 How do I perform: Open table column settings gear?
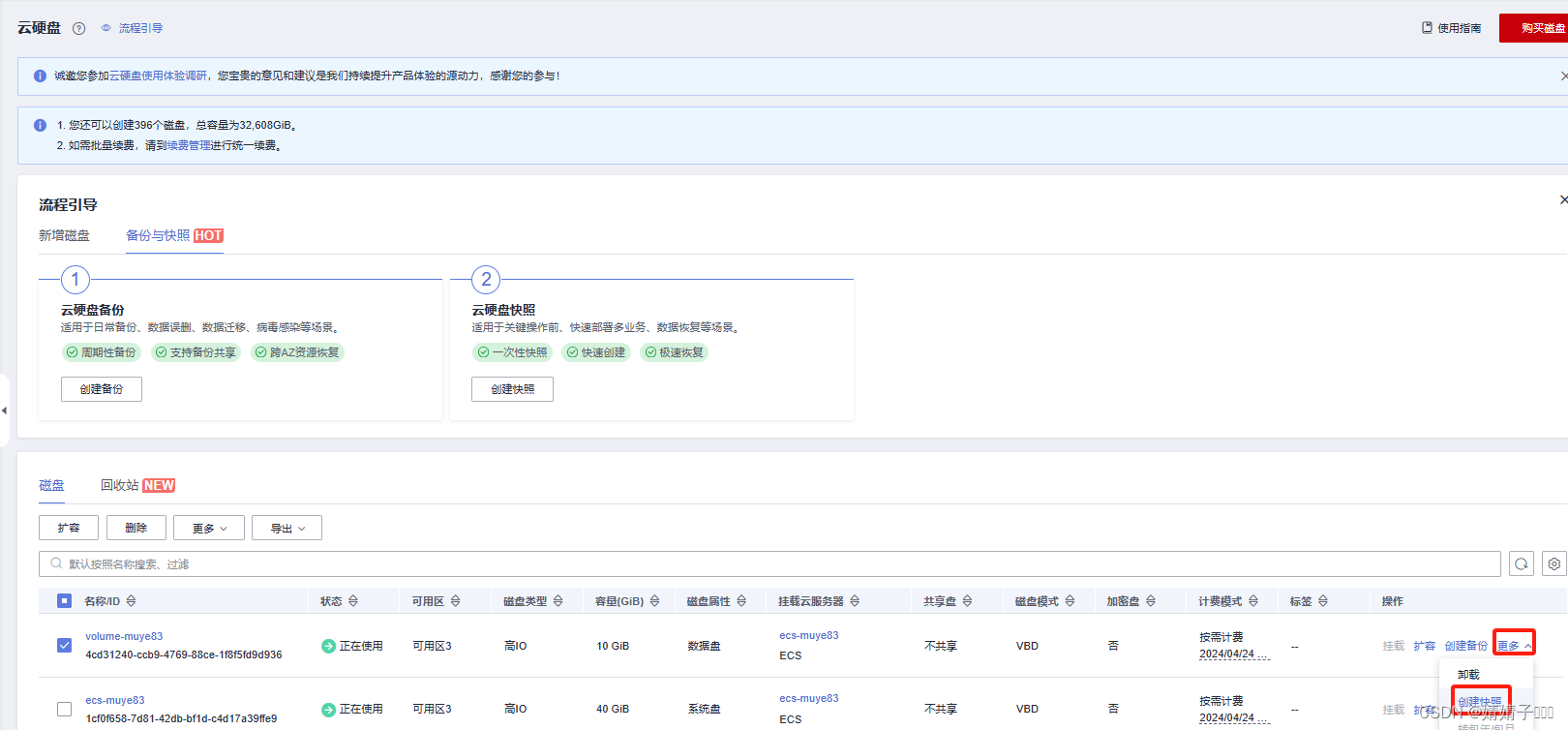point(1554,563)
